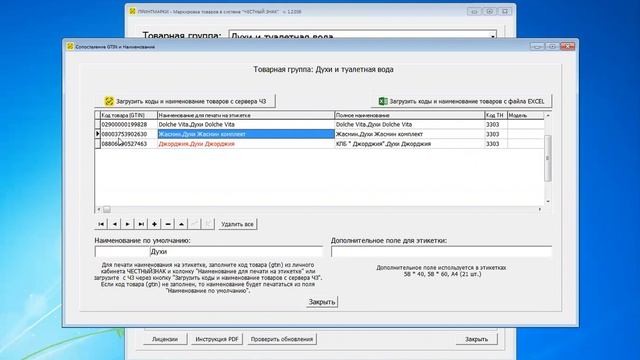Click Наименование для печати на этикетке header

246,116
